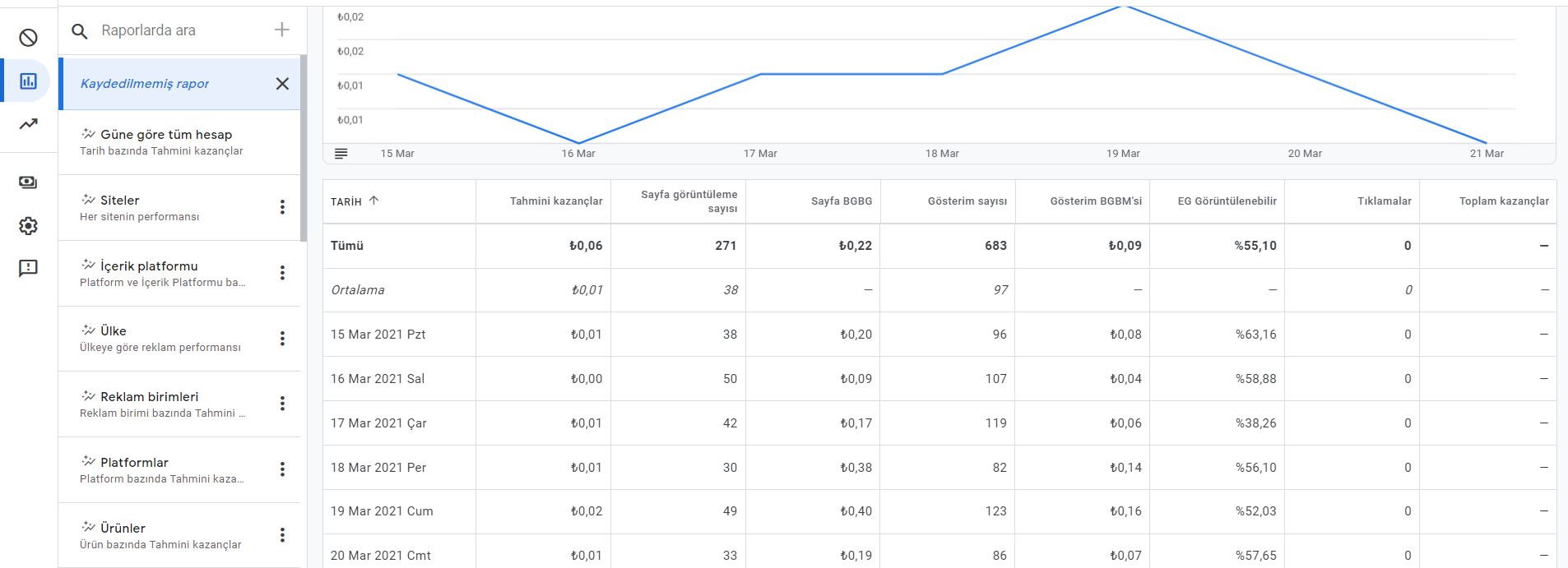This screenshot has height=568, width=1568.
Task: Click the blocking controls circle-slash icon
Action: click(28, 38)
